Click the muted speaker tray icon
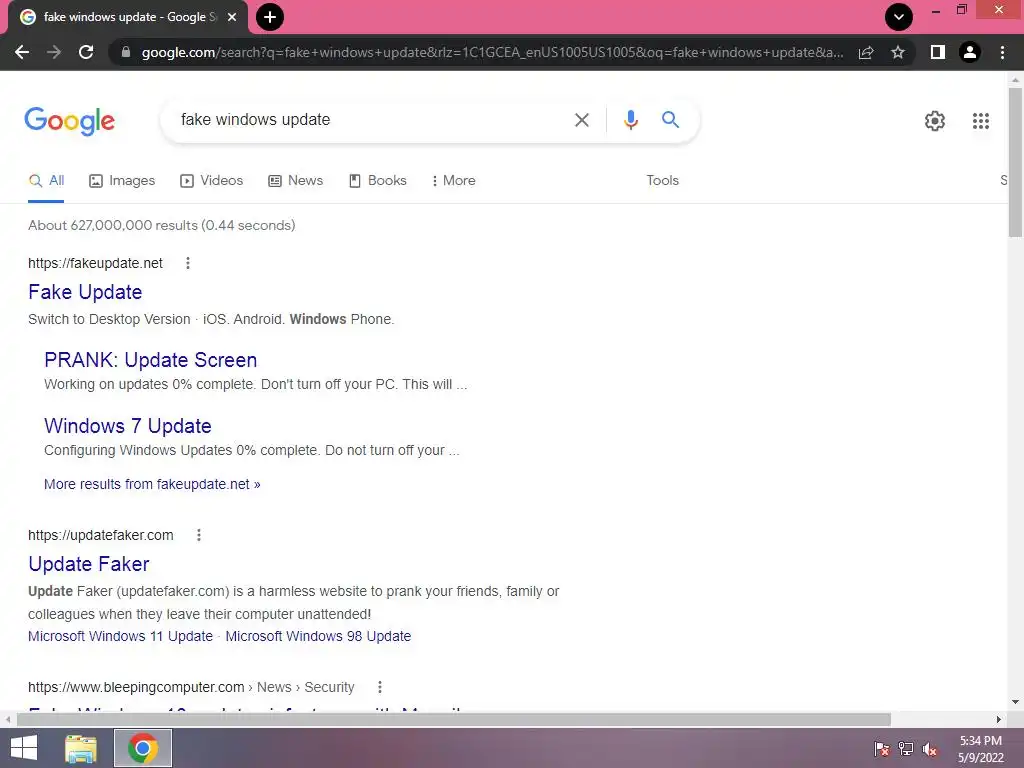 [x=930, y=749]
